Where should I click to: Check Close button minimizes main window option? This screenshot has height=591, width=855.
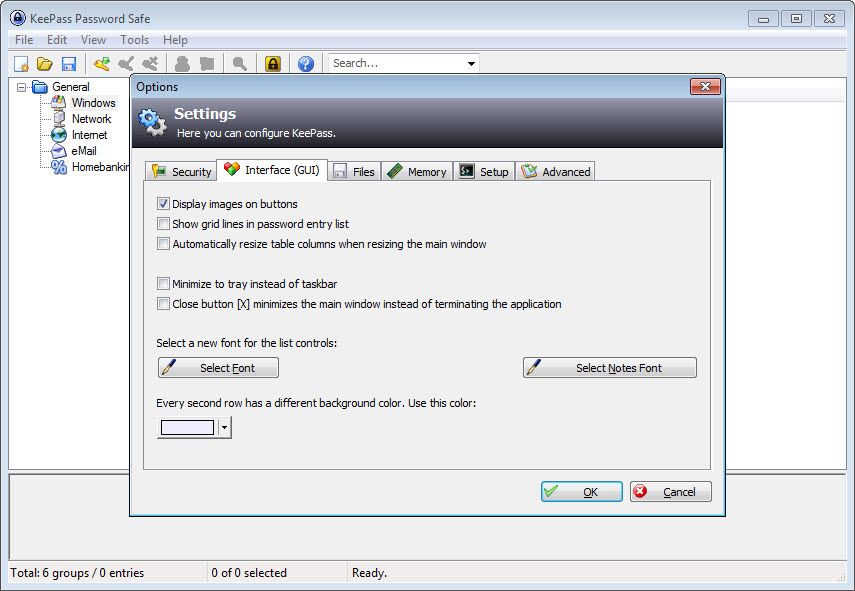pyautogui.click(x=163, y=304)
